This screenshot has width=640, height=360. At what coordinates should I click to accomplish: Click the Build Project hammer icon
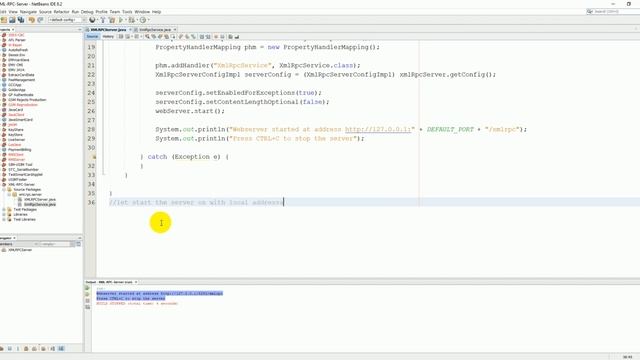click(103, 20)
